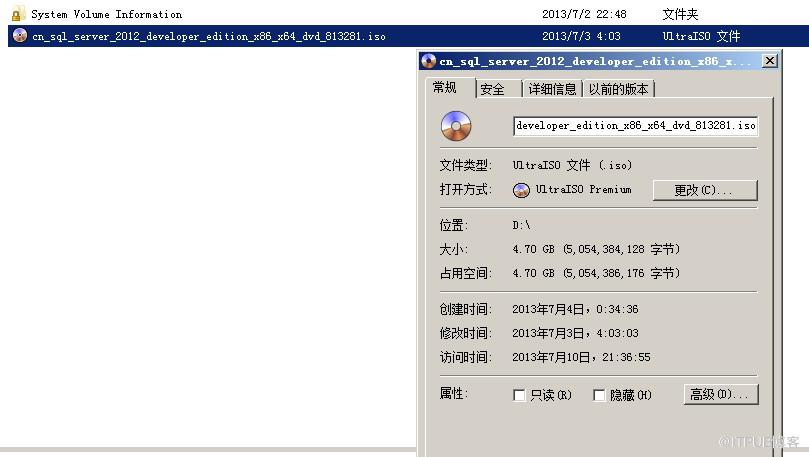Click the 修改时间 label
Viewport: 809px width, 457px height.
click(x=465, y=333)
